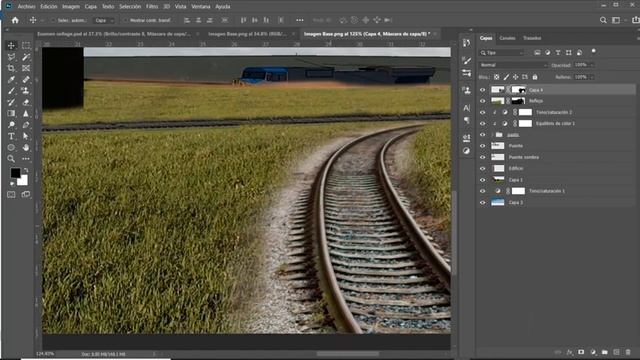Select the Healing Brush tool
The width and height of the screenshot is (640, 360).
click(26, 79)
